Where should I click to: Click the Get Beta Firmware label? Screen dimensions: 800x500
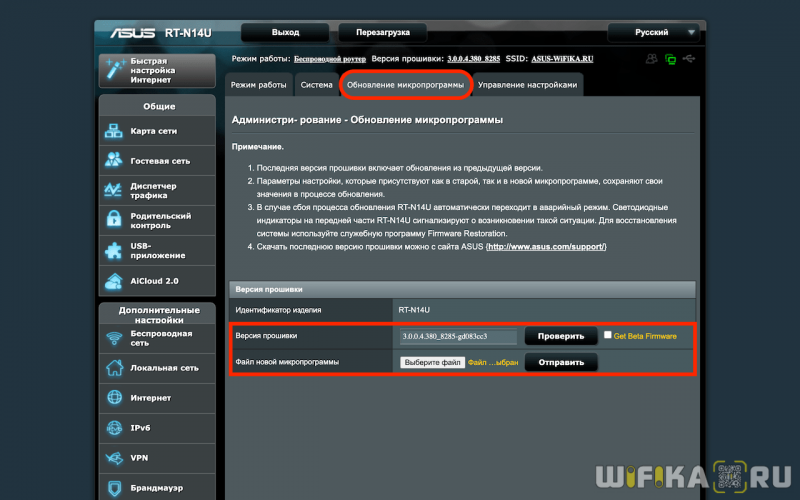click(645, 336)
